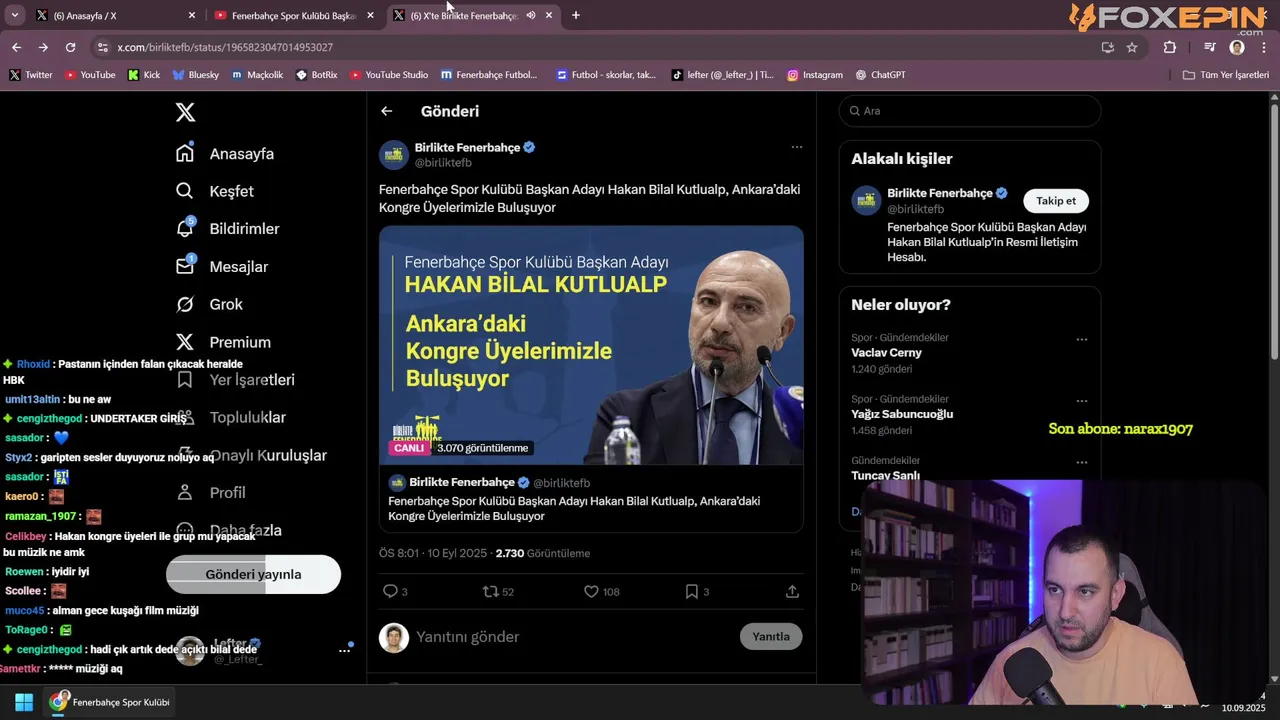1280x720 pixels.
Task: Click the Ara search field
Action: click(x=970, y=111)
